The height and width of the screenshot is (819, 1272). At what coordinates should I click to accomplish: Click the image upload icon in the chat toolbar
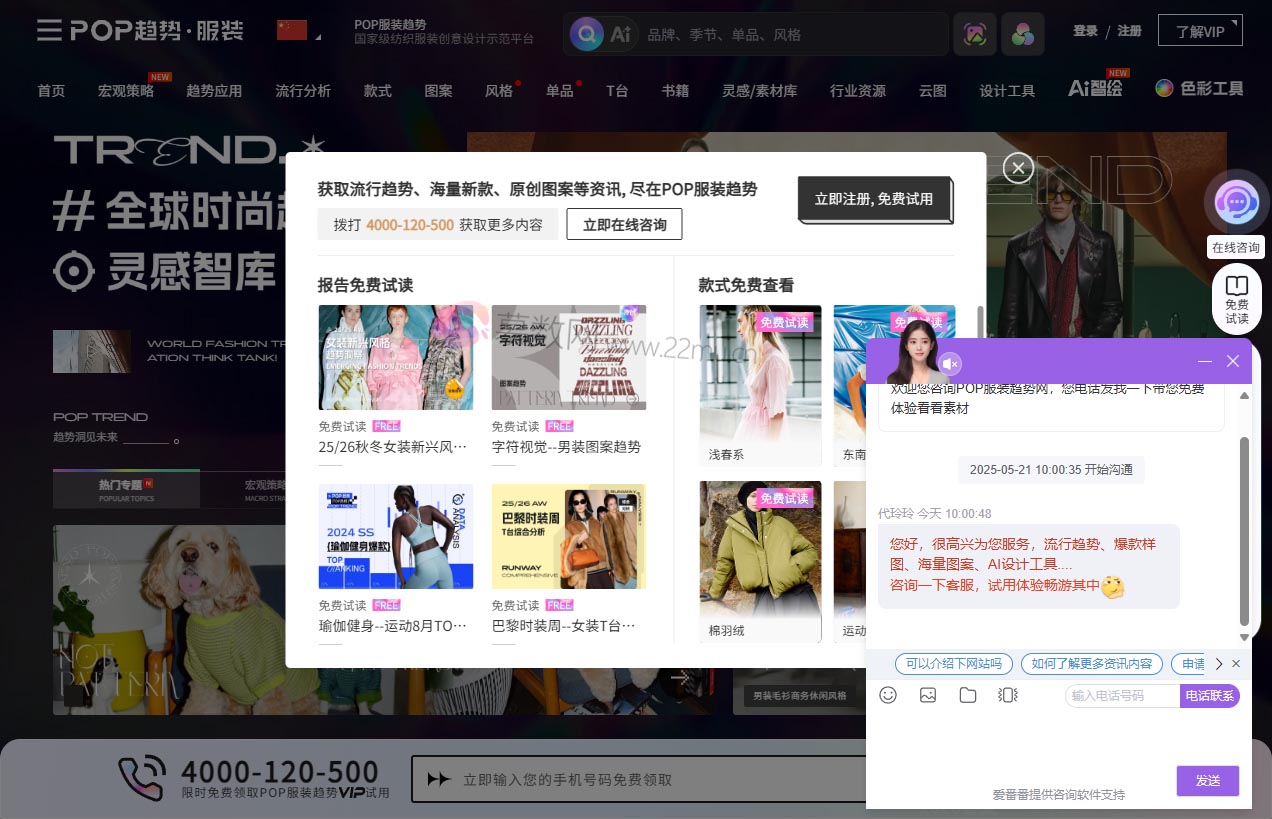click(x=927, y=694)
